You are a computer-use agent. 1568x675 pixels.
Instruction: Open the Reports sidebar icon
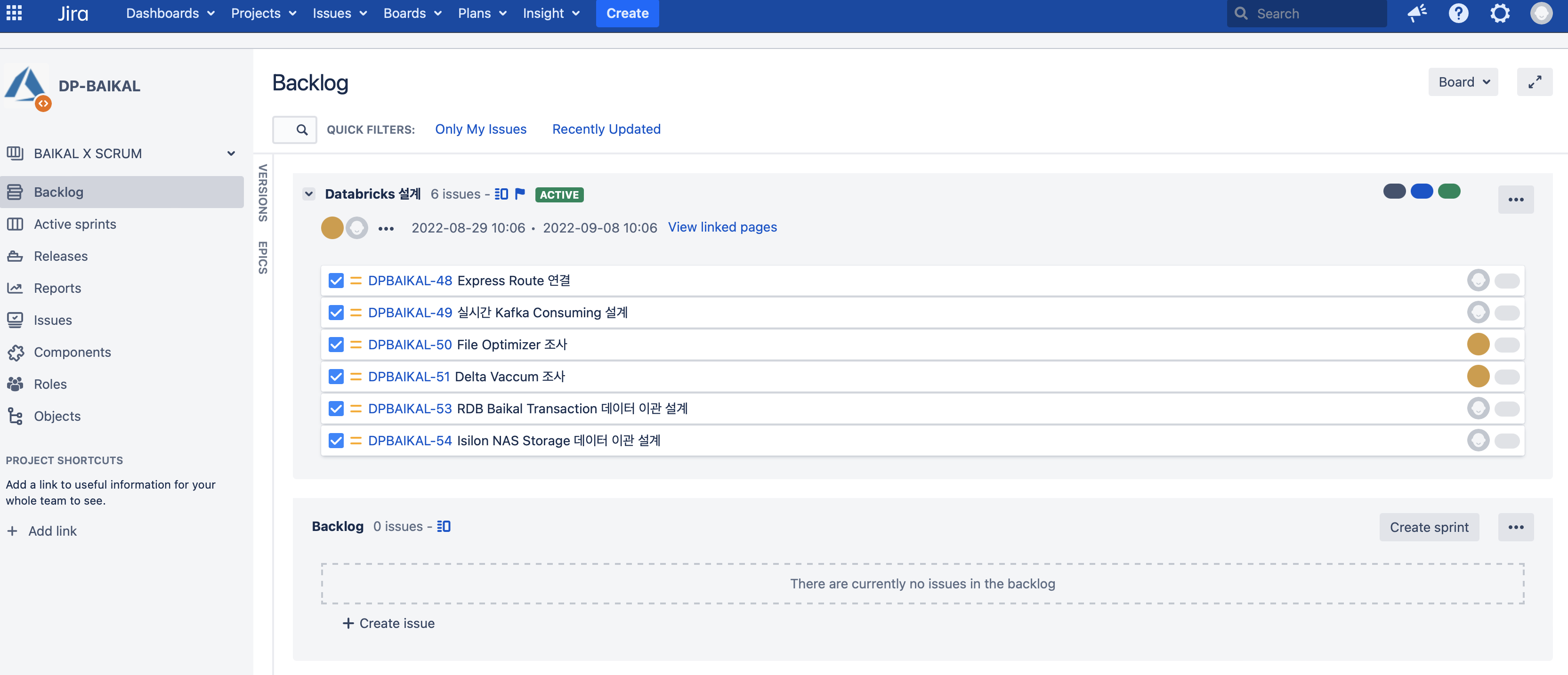point(15,288)
